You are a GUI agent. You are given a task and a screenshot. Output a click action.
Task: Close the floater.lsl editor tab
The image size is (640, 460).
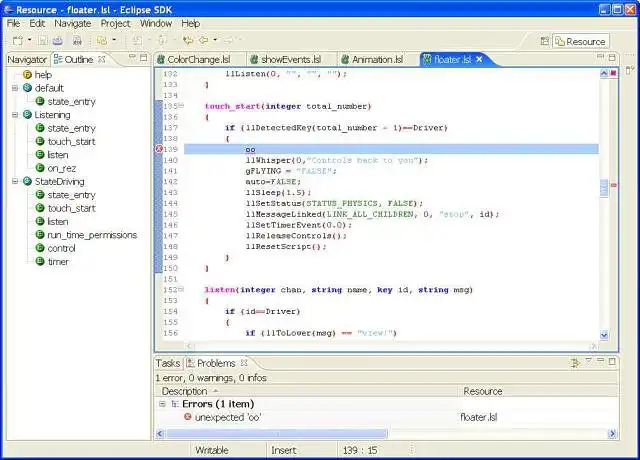pos(479,60)
